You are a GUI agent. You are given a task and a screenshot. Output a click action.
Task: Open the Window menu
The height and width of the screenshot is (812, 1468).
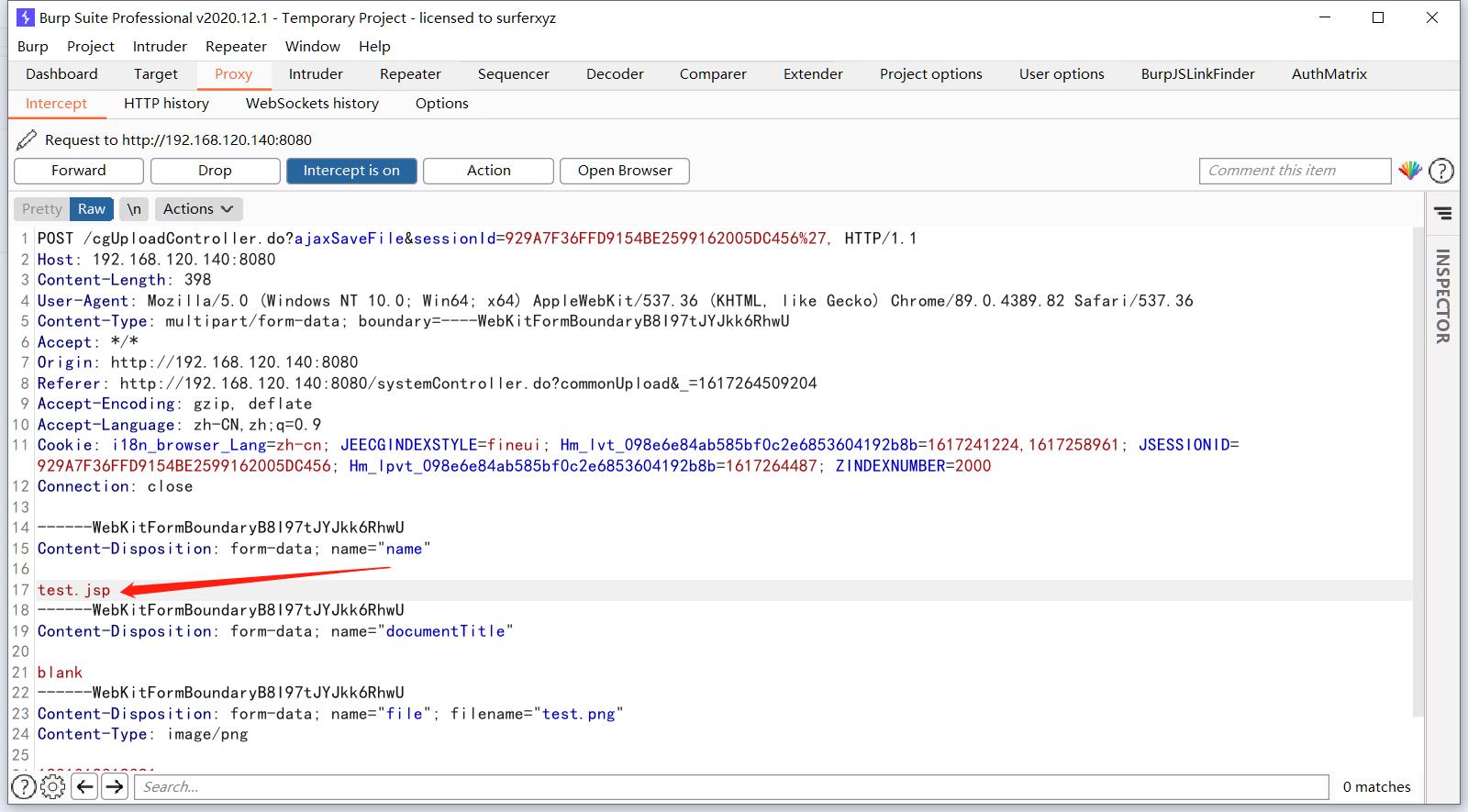tap(313, 46)
